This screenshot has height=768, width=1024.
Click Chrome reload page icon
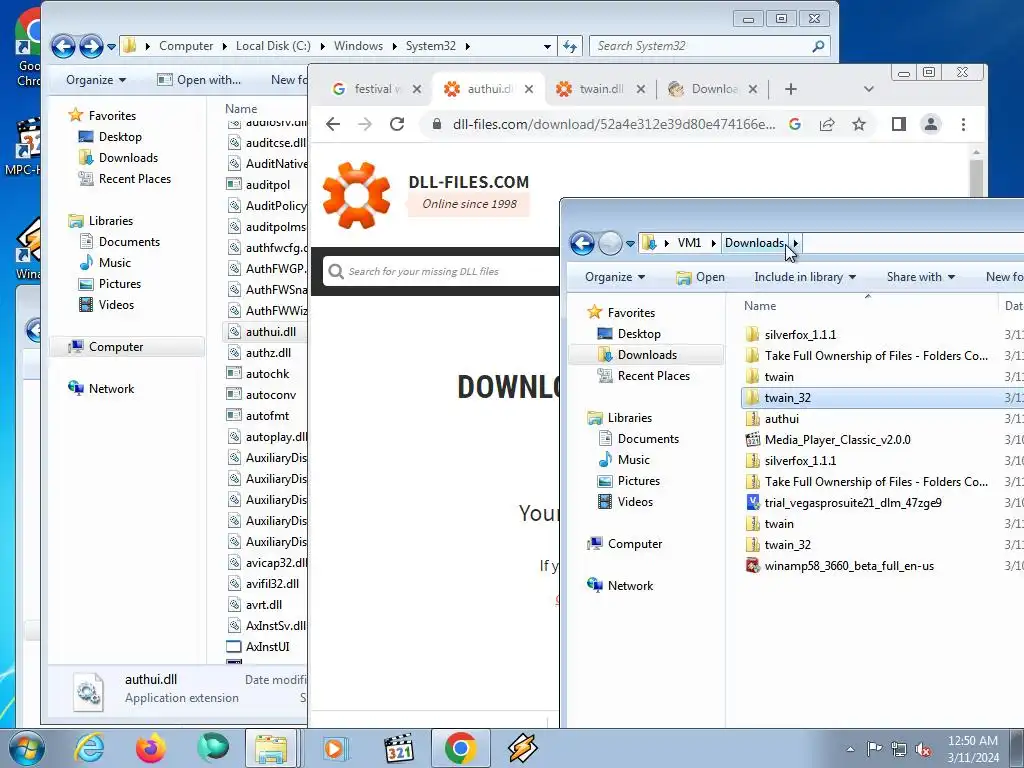[397, 124]
